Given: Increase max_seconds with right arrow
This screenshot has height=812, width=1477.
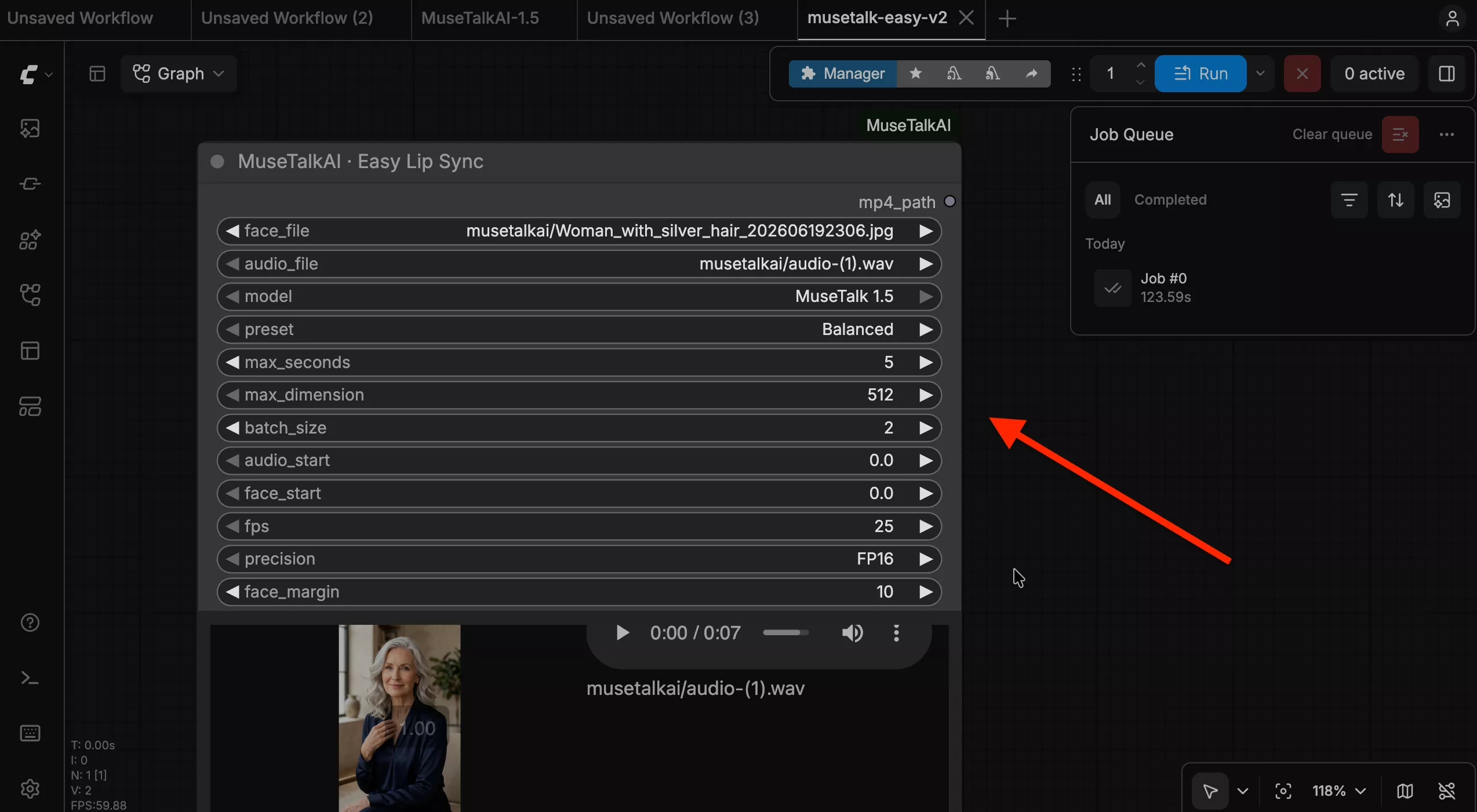Looking at the screenshot, I should [x=926, y=363].
